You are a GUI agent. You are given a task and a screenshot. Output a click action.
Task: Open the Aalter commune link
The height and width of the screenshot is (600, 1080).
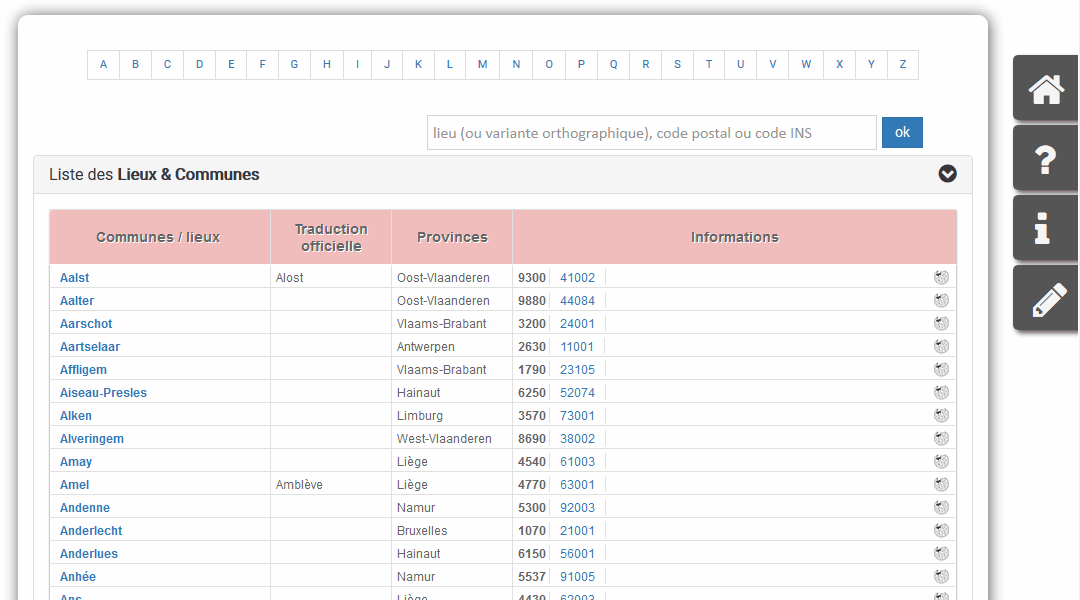pos(76,300)
